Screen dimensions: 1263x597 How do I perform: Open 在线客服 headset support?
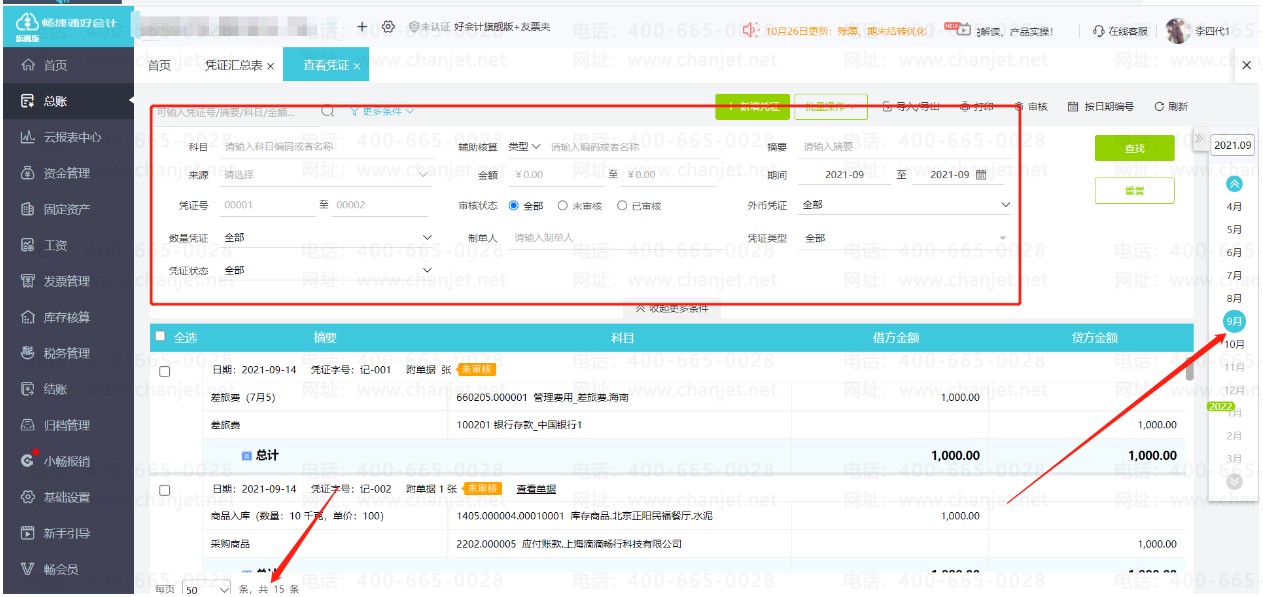coord(1121,31)
